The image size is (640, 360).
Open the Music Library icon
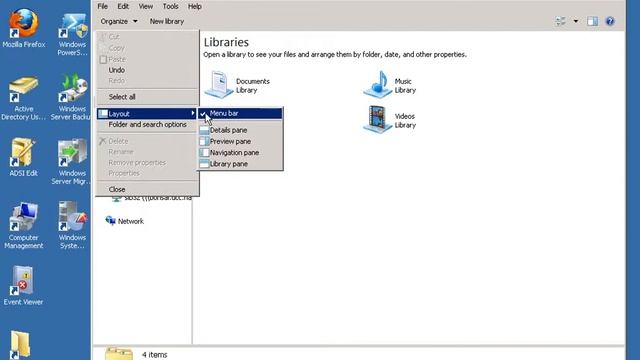tap(378, 84)
